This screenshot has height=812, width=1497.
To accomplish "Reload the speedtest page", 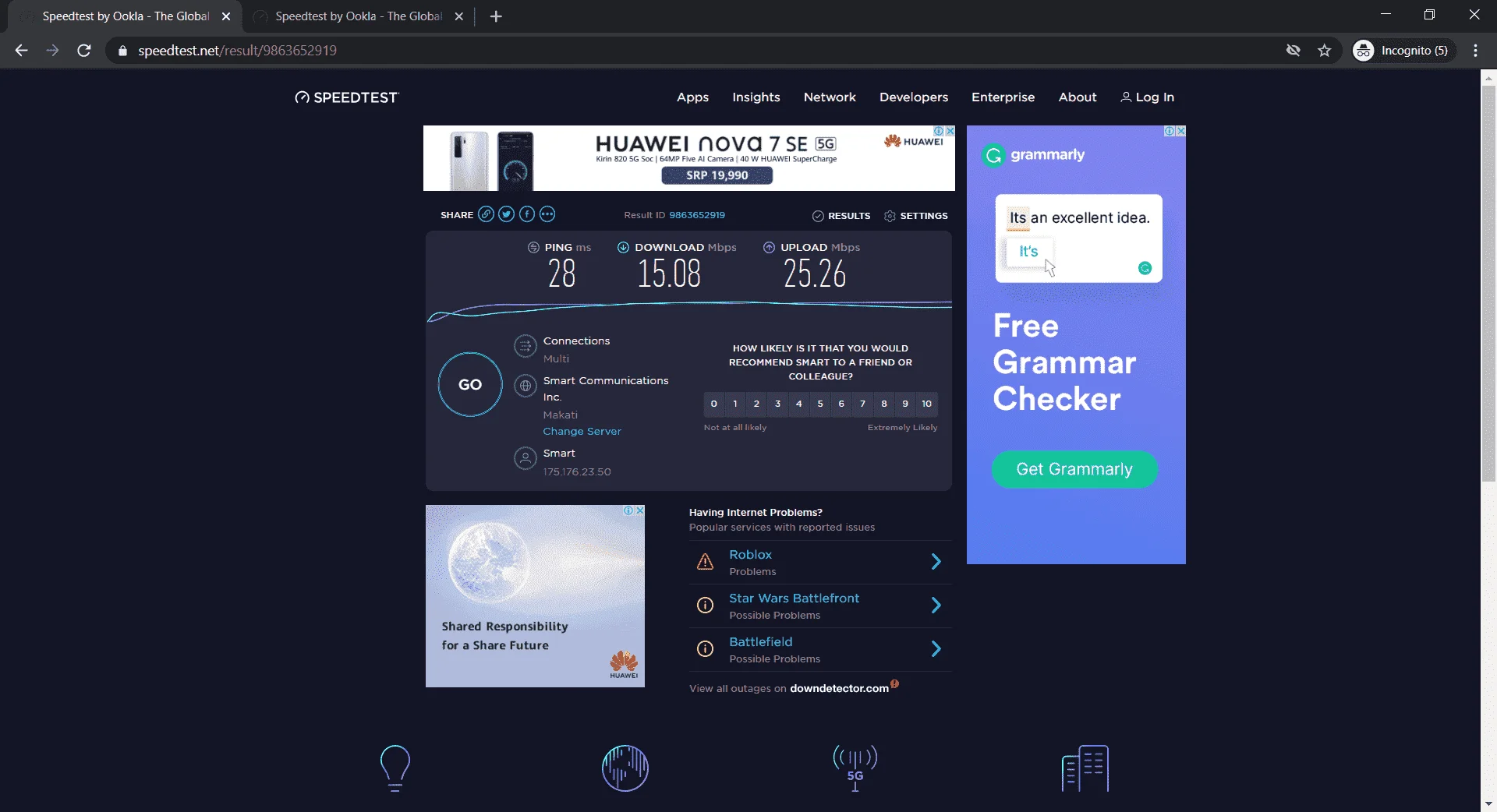I will [x=84, y=51].
